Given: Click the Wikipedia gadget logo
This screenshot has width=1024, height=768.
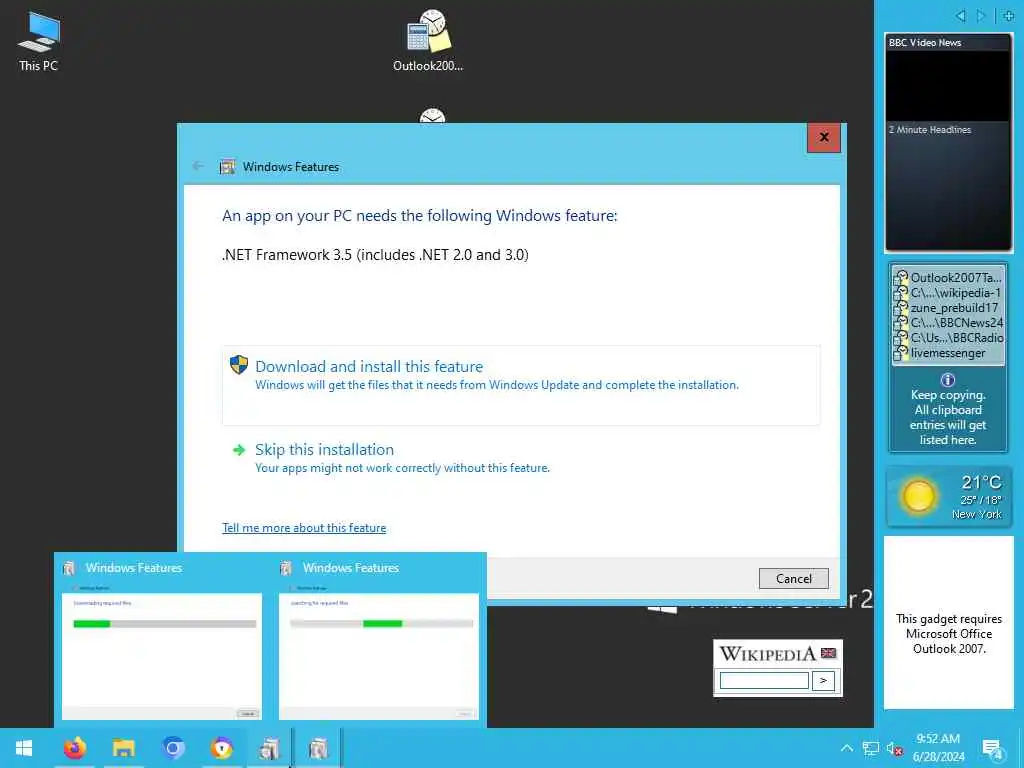Looking at the screenshot, I should [x=767, y=654].
